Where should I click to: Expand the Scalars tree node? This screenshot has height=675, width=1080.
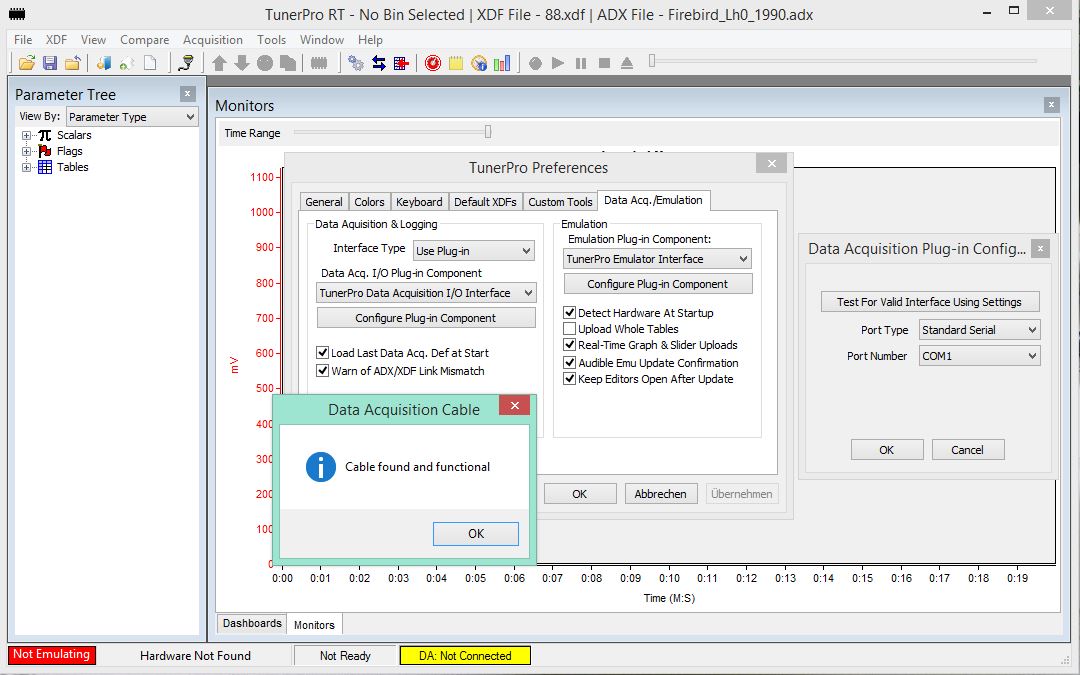tap(26, 136)
